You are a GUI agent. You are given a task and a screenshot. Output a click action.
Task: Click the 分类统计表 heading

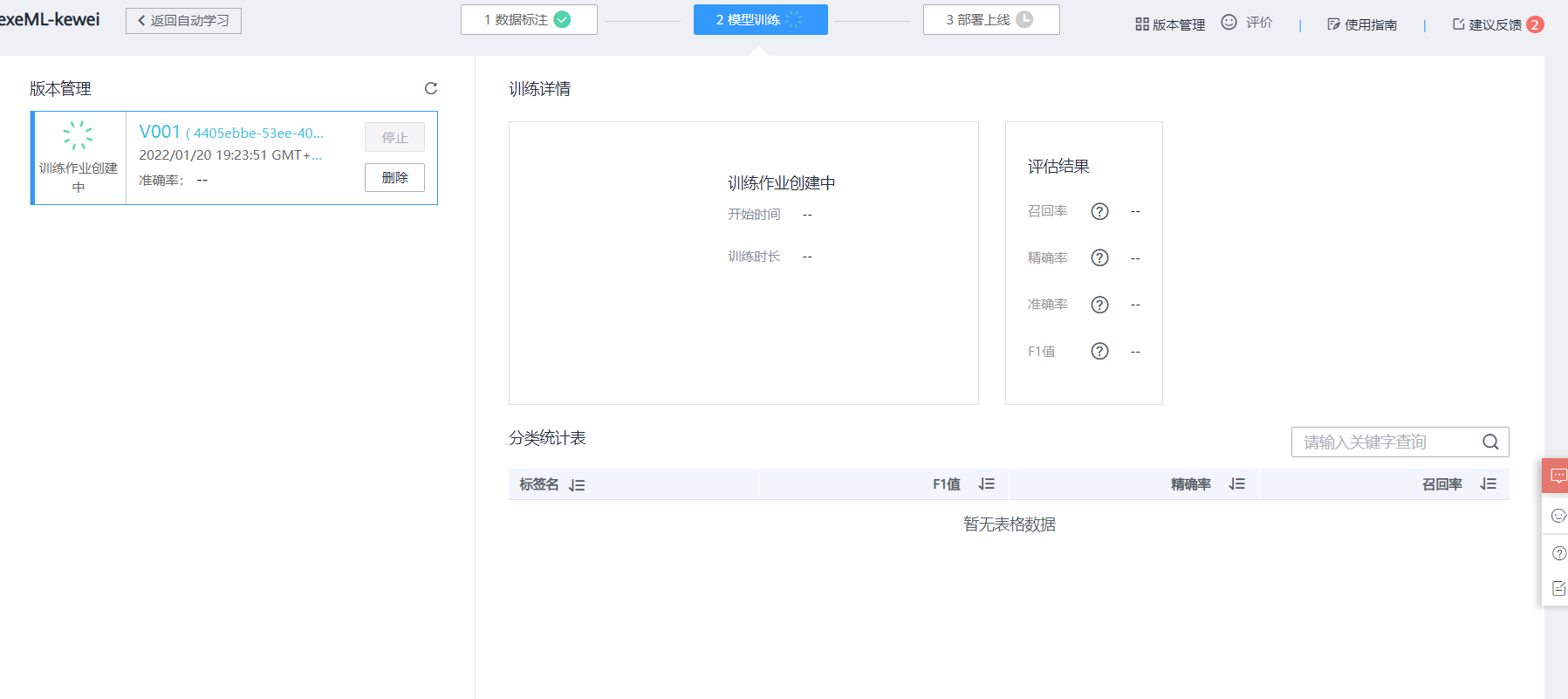pos(547,437)
